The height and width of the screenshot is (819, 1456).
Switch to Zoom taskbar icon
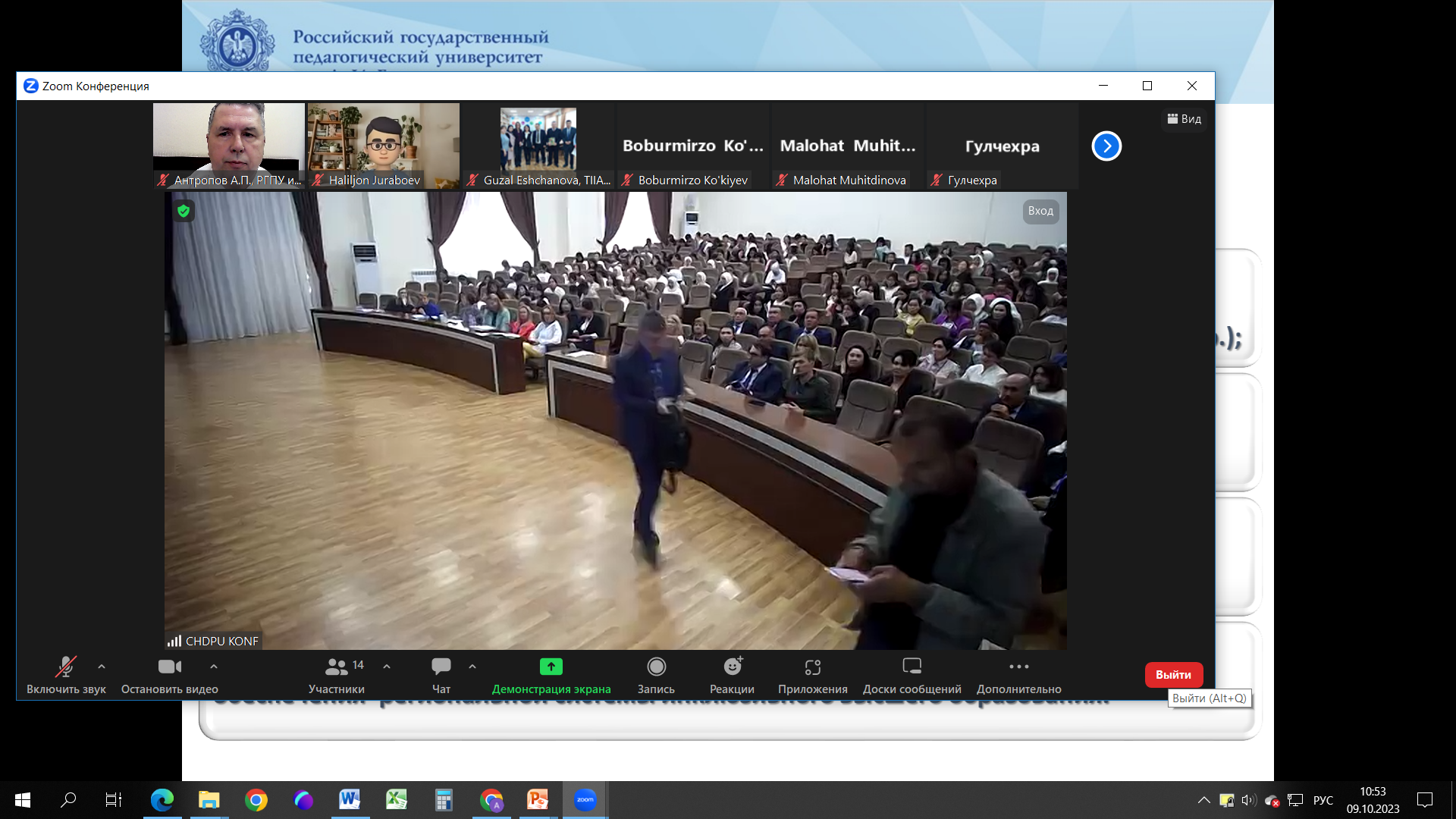click(585, 799)
